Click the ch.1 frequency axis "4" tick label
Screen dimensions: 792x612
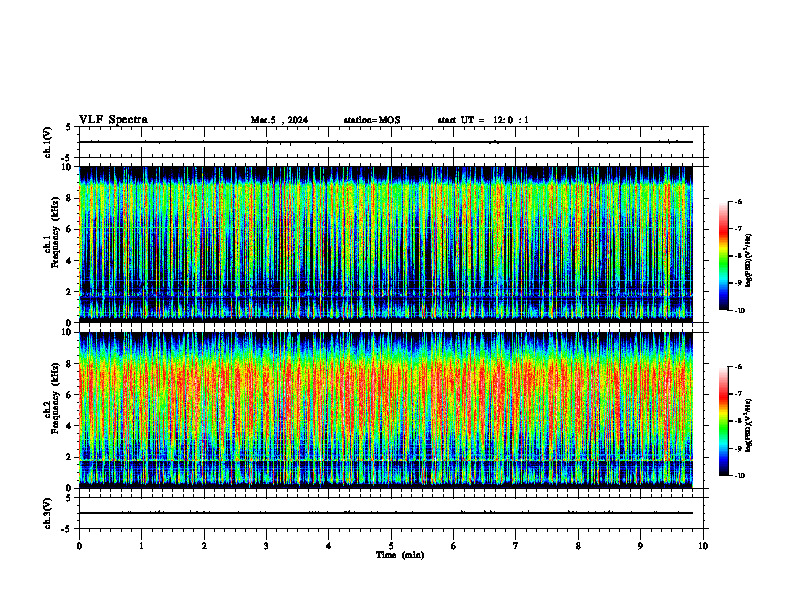coord(70,261)
